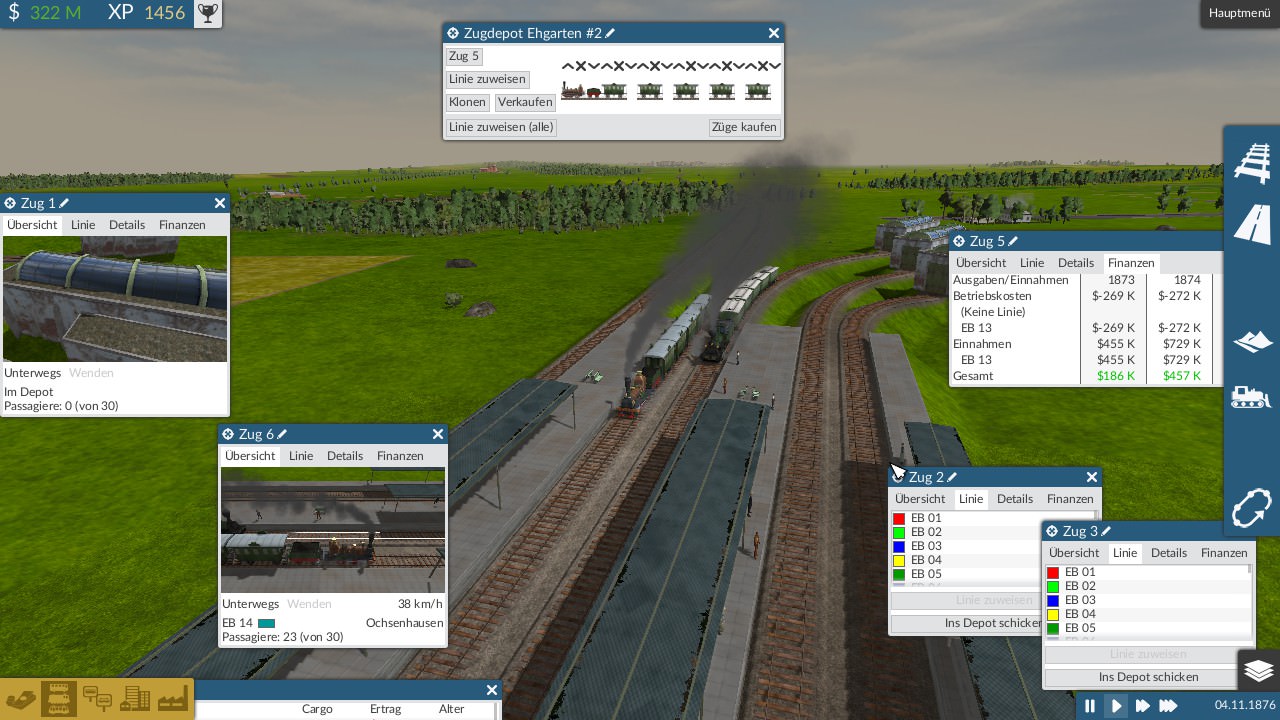Open the map layers menu
Screen dimensions: 1280x720
pos(1258,670)
